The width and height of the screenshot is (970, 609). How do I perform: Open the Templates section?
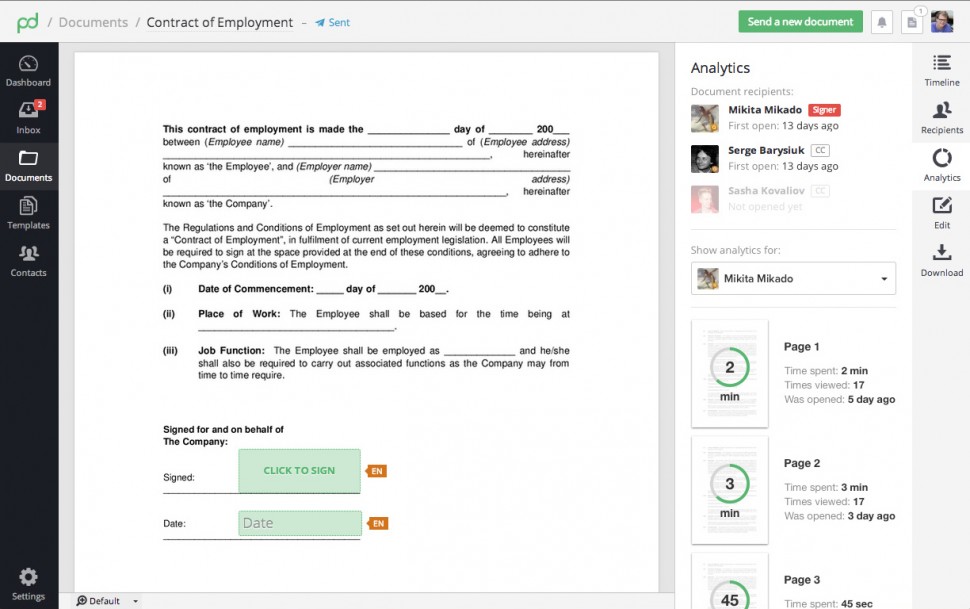click(x=28, y=213)
